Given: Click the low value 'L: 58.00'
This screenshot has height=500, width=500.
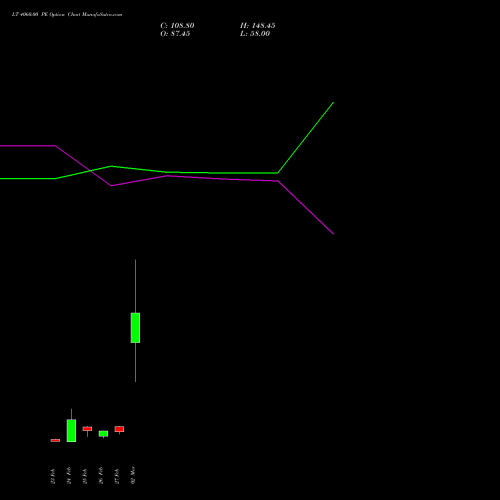Looking at the screenshot, I should (255, 34).
